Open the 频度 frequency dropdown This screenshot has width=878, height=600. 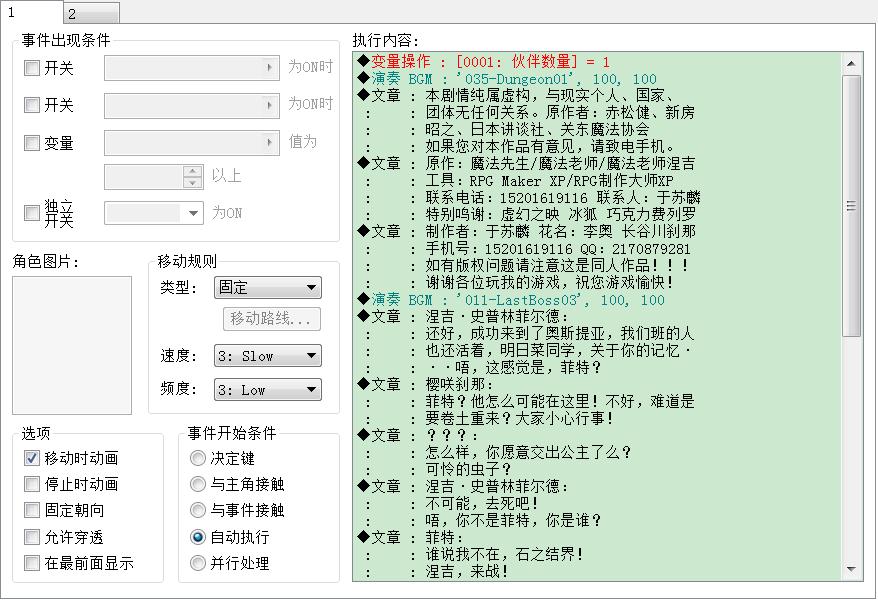[x=268, y=390]
